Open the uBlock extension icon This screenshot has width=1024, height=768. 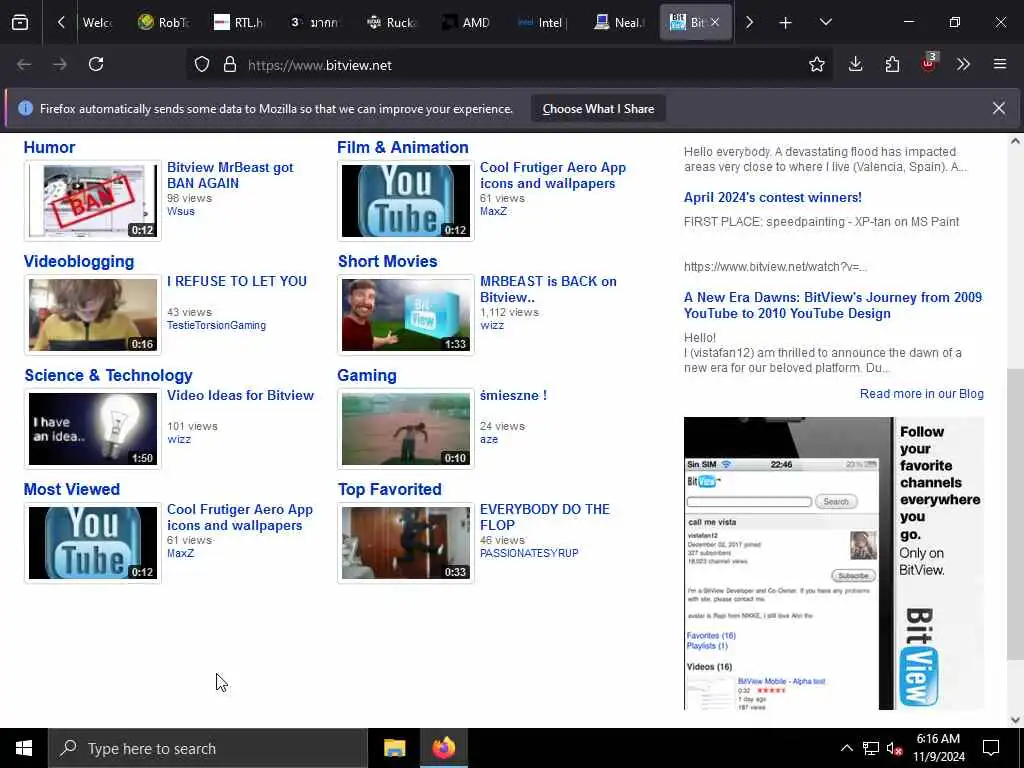(x=928, y=63)
